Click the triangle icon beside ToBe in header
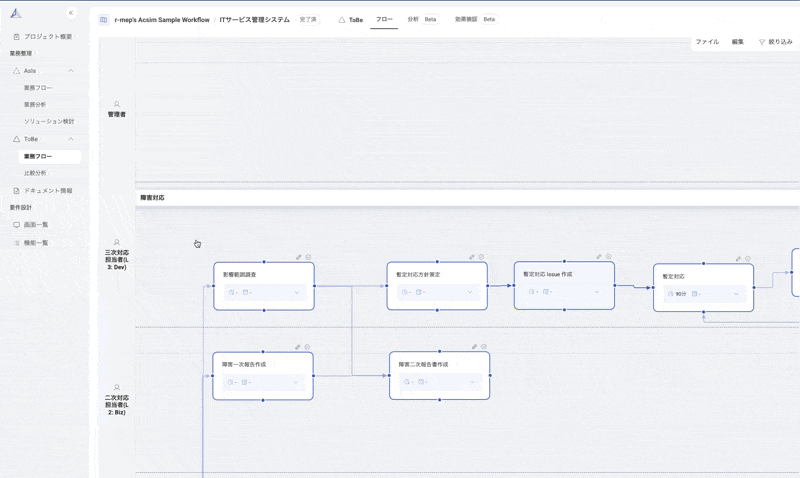 pyautogui.click(x=341, y=20)
